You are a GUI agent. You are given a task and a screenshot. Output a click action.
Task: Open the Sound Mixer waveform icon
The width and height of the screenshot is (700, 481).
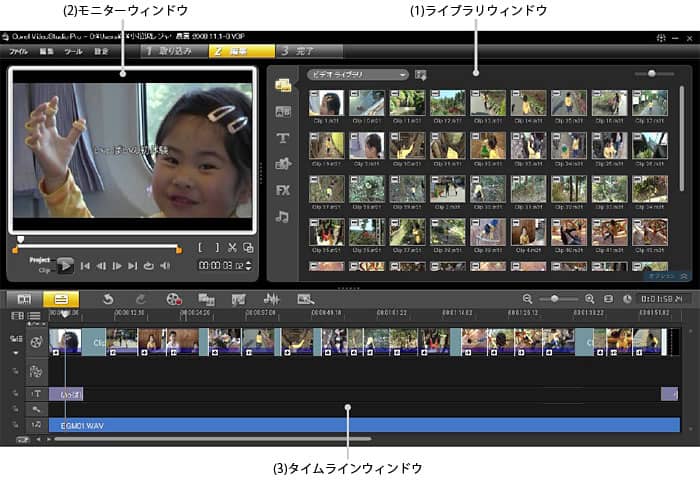[270, 298]
